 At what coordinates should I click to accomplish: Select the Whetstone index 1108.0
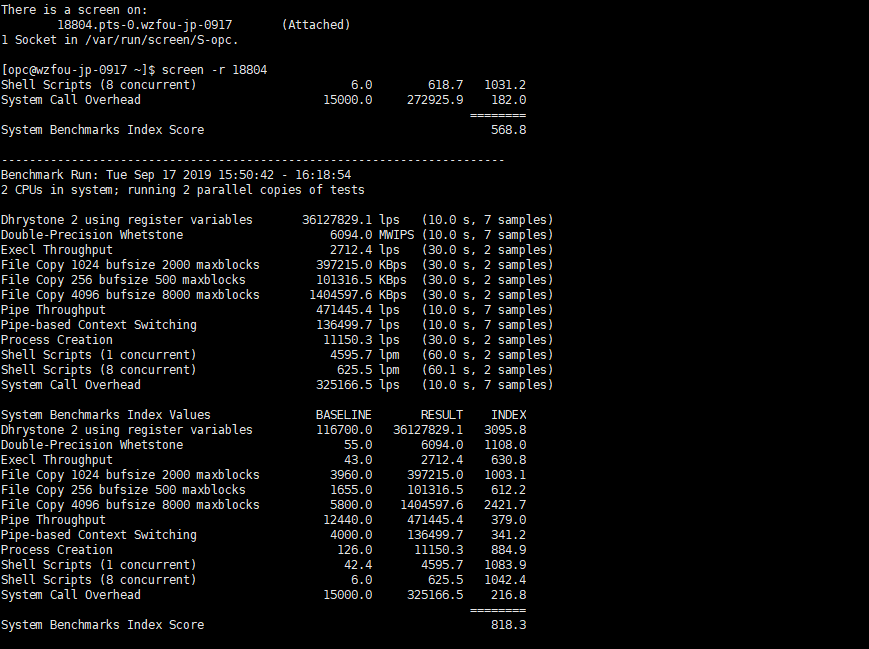(x=505, y=444)
